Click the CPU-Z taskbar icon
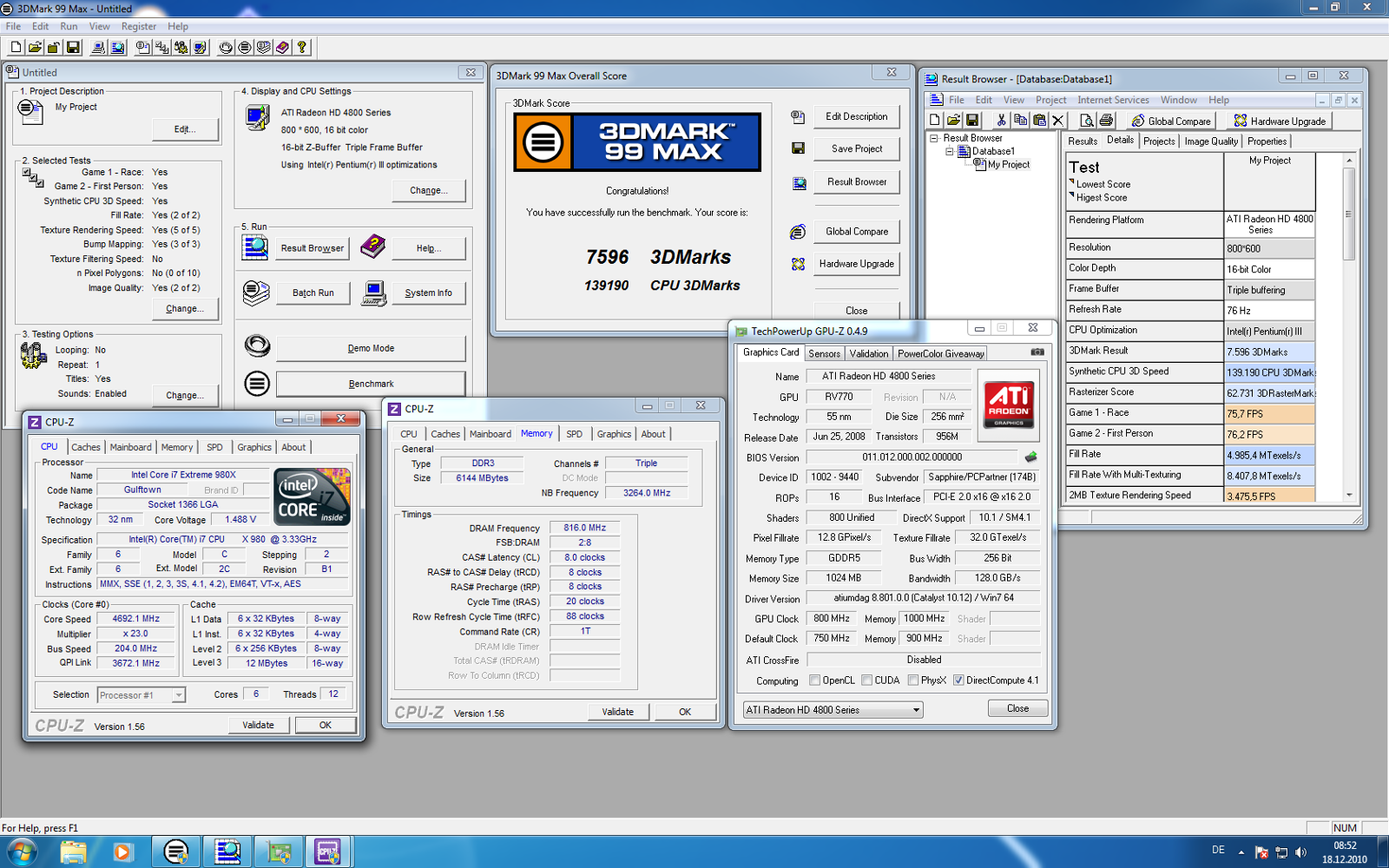 point(327,852)
